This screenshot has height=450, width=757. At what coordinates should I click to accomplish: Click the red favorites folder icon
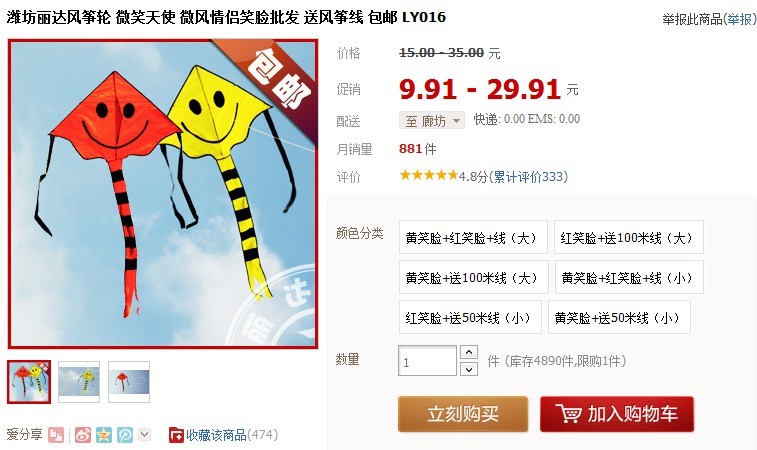(176, 435)
